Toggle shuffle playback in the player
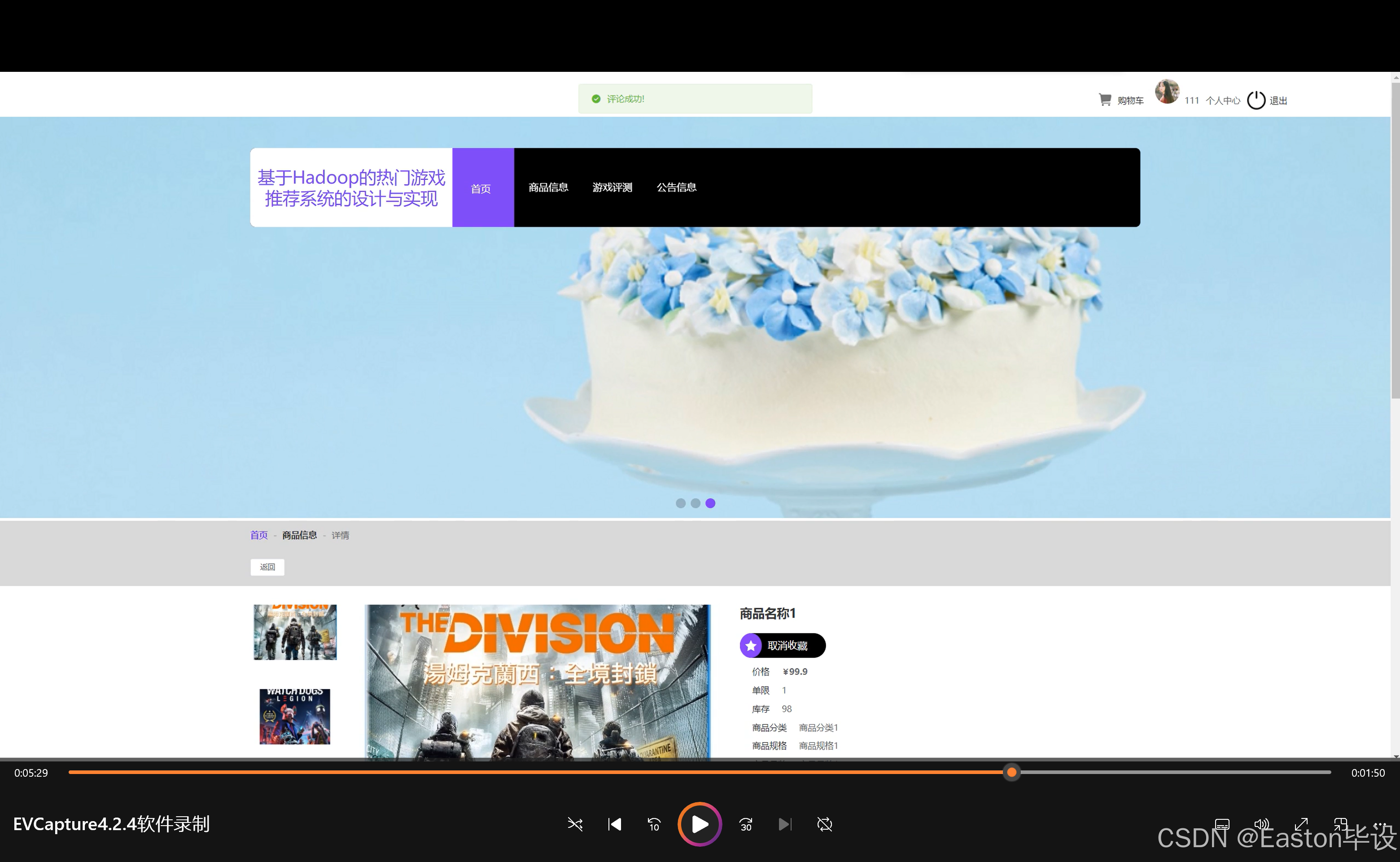The width and height of the screenshot is (1400, 862). (x=575, y=824)
